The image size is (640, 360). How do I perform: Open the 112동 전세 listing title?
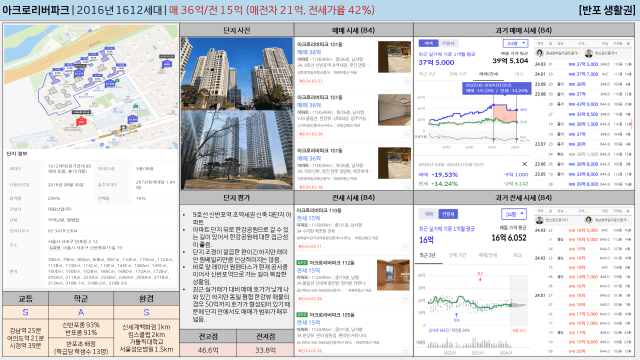pyautogui.click(x=332, y=262)
